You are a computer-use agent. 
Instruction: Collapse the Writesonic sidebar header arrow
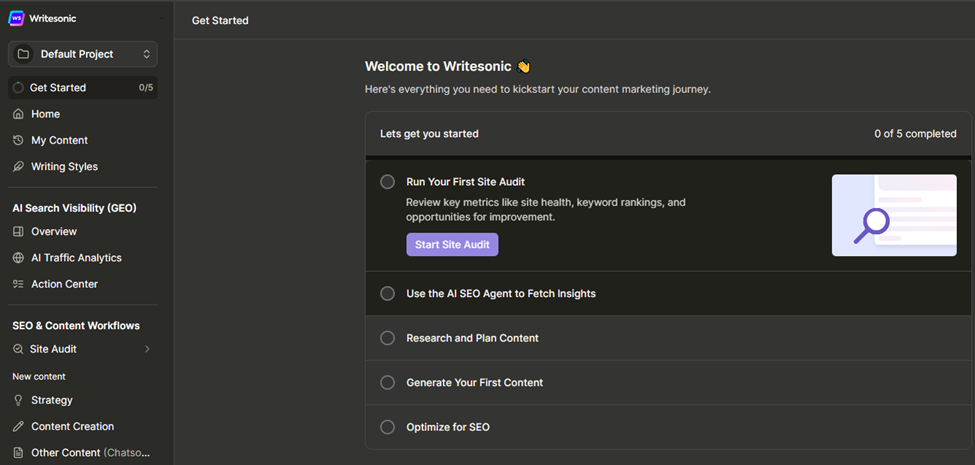[x=162, y=18]
